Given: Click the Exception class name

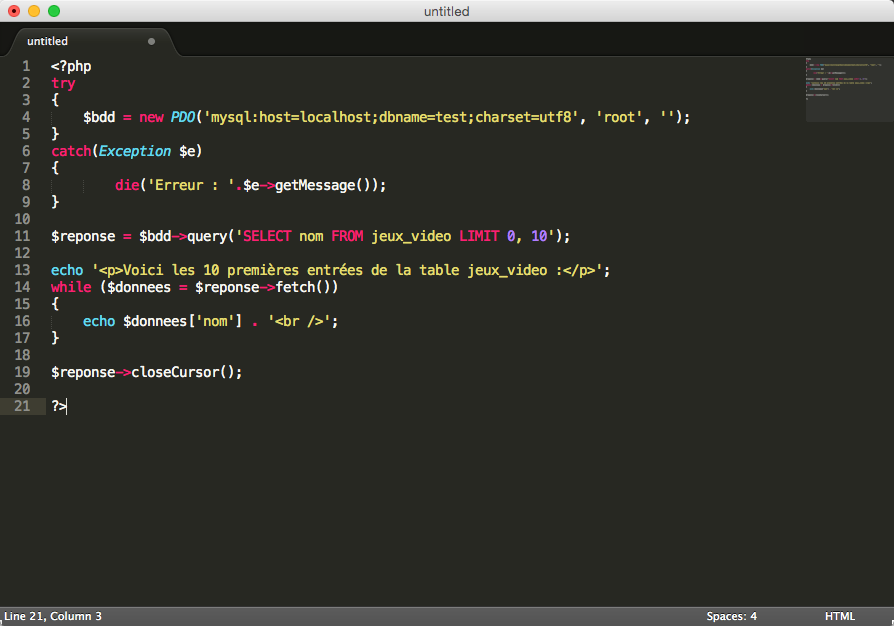Looking at the screenshot, I should coord(135,151).
